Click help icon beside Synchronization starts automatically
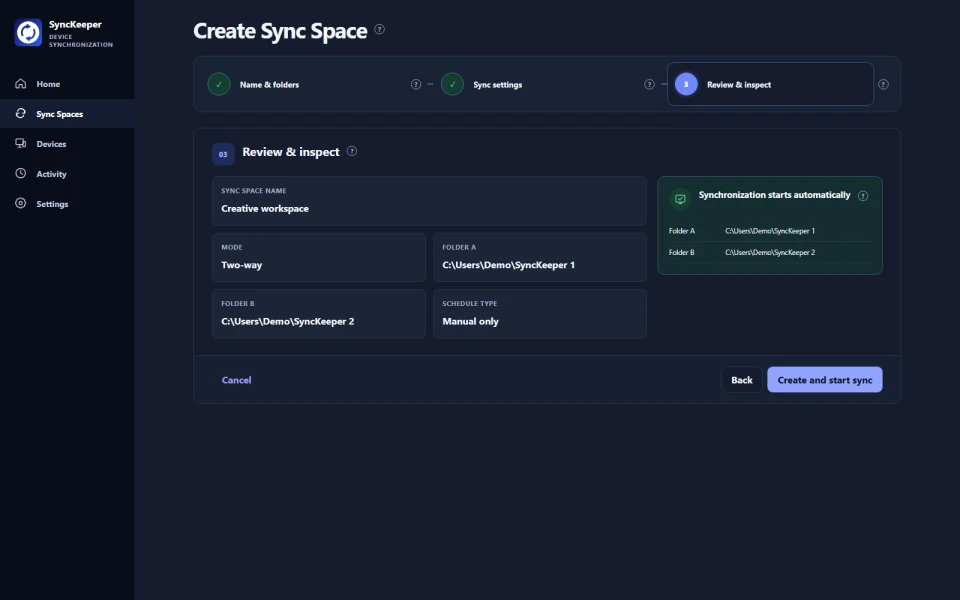 (x=863, y=196)
